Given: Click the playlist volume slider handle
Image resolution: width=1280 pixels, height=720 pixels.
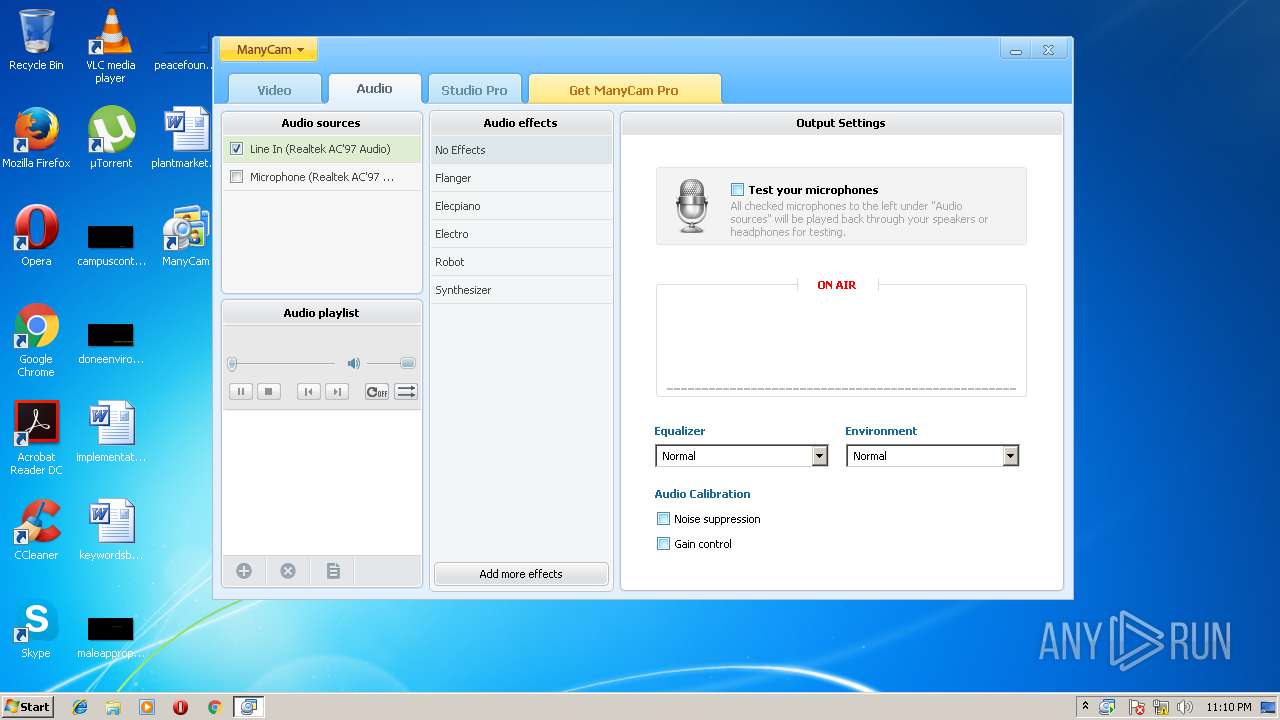Looking at the screenshot, I should coord(407,364).
